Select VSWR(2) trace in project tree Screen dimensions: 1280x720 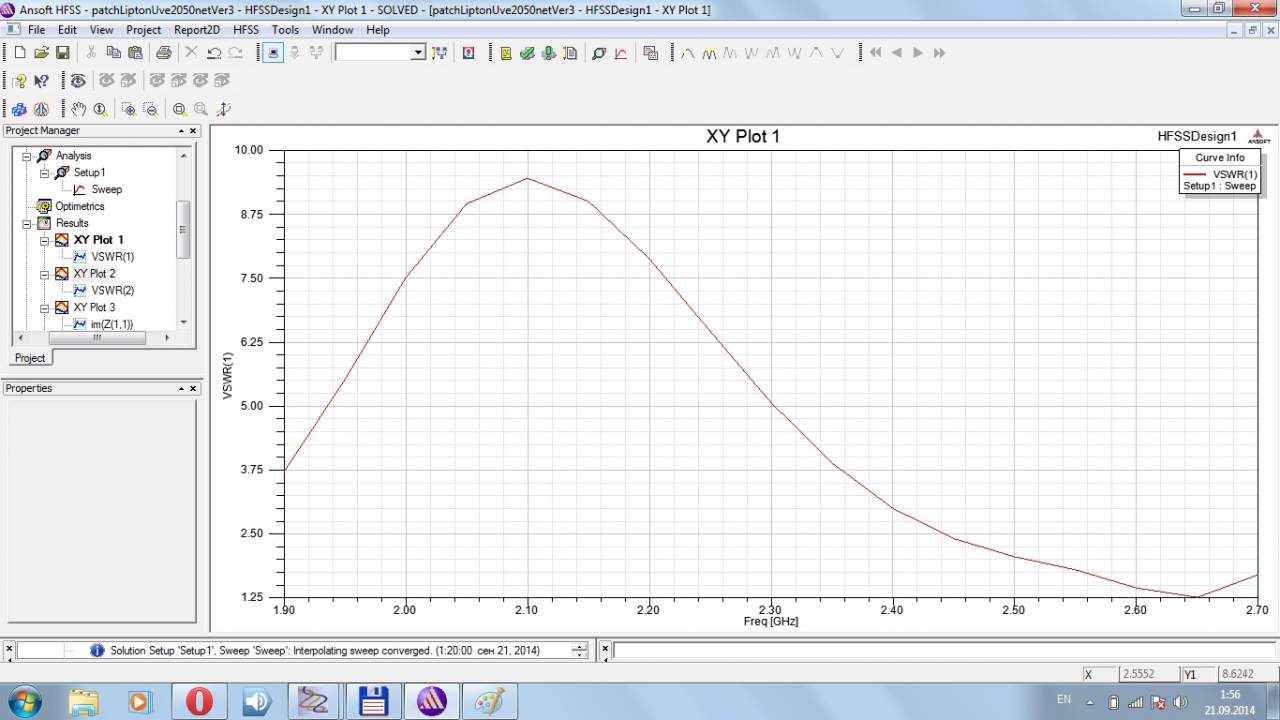click(x=112, y=290)
